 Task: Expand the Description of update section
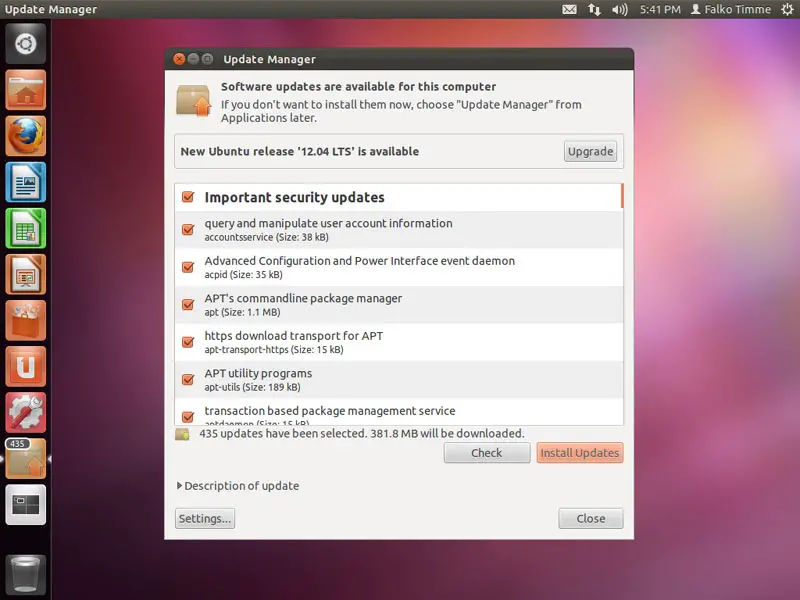[x=238, y=486]
